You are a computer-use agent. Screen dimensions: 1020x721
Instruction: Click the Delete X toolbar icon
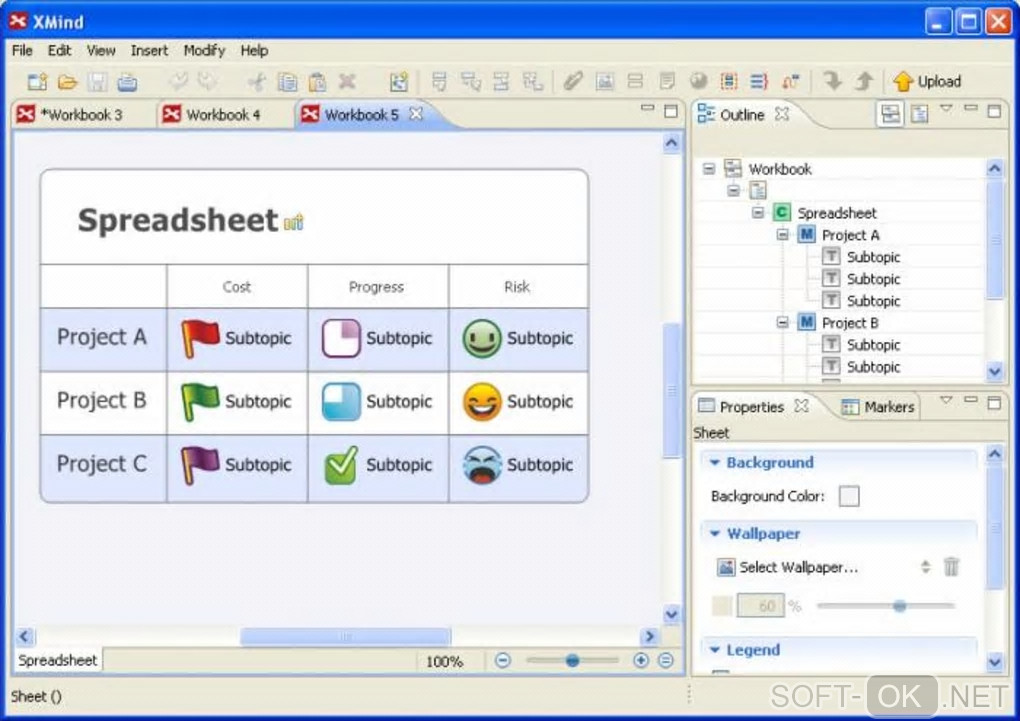coord(347,81)
